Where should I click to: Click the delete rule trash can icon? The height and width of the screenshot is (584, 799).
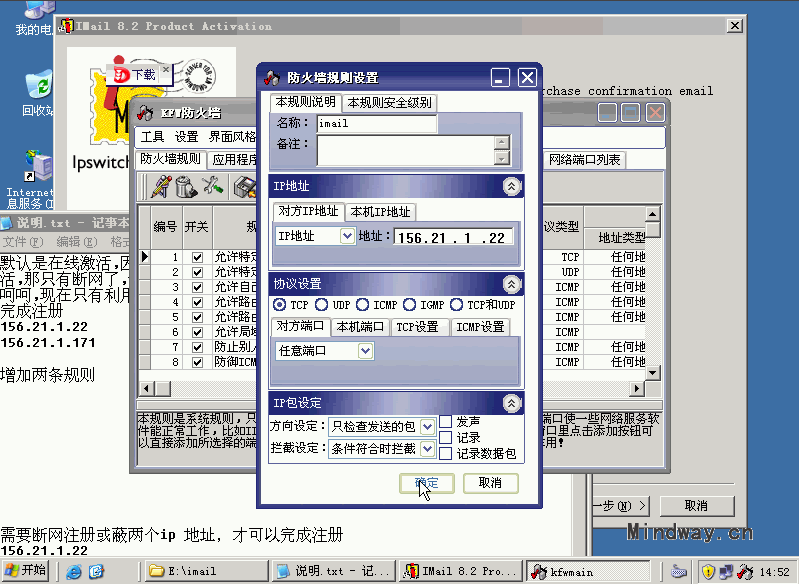[x=186, y=186]
